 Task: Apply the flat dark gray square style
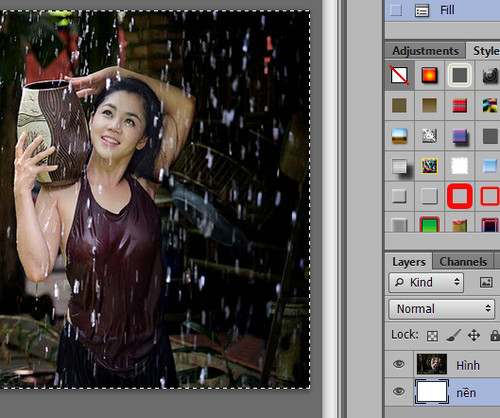click(x=490, y=136)
